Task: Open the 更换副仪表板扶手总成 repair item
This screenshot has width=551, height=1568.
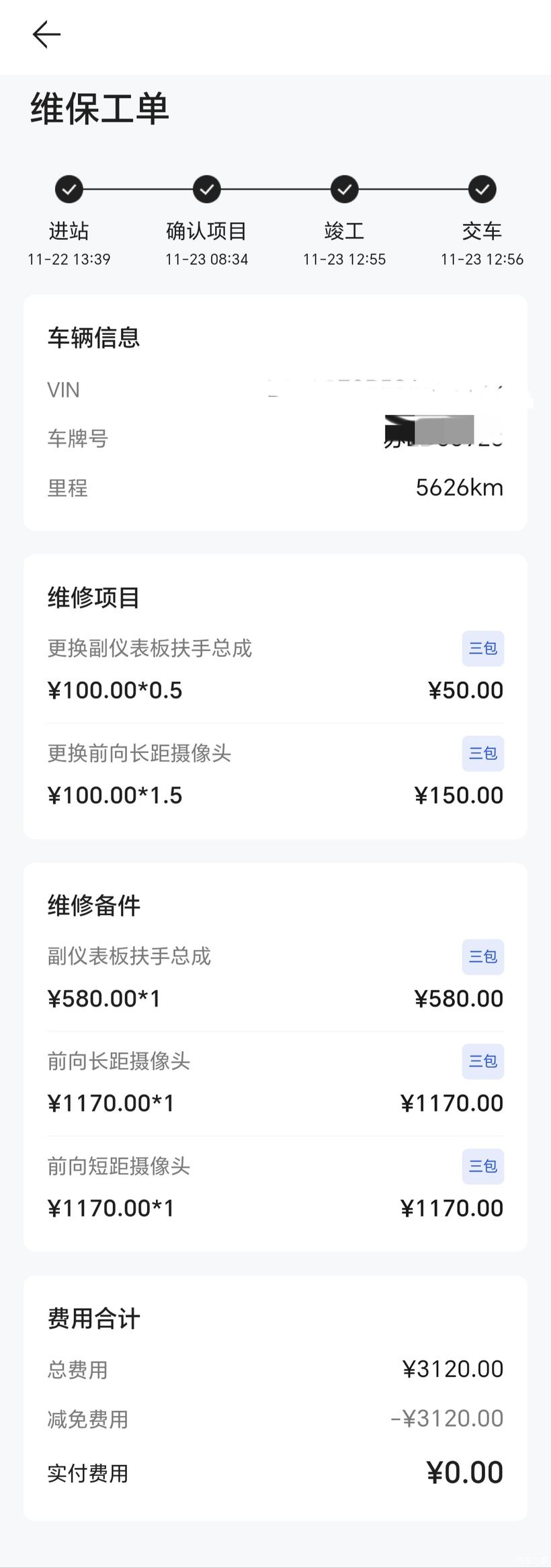Action: click(x=149, y=648)
